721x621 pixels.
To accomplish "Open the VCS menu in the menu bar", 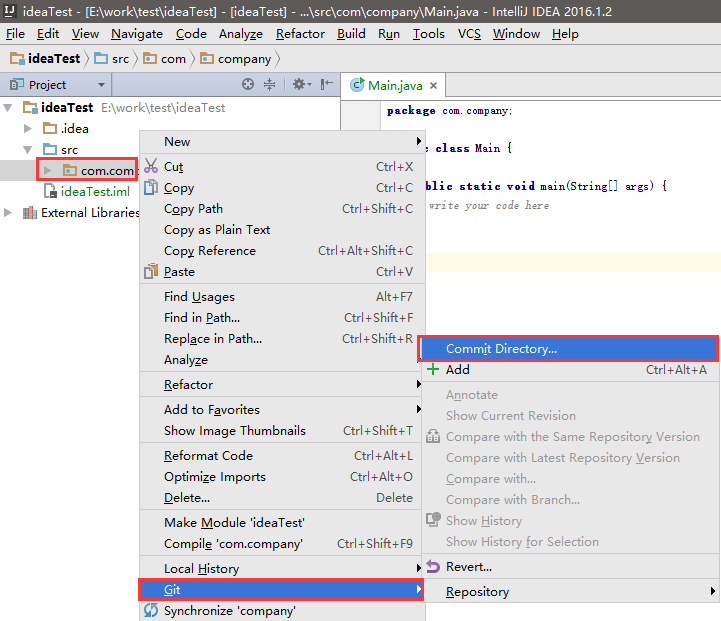I will [469, 34].
